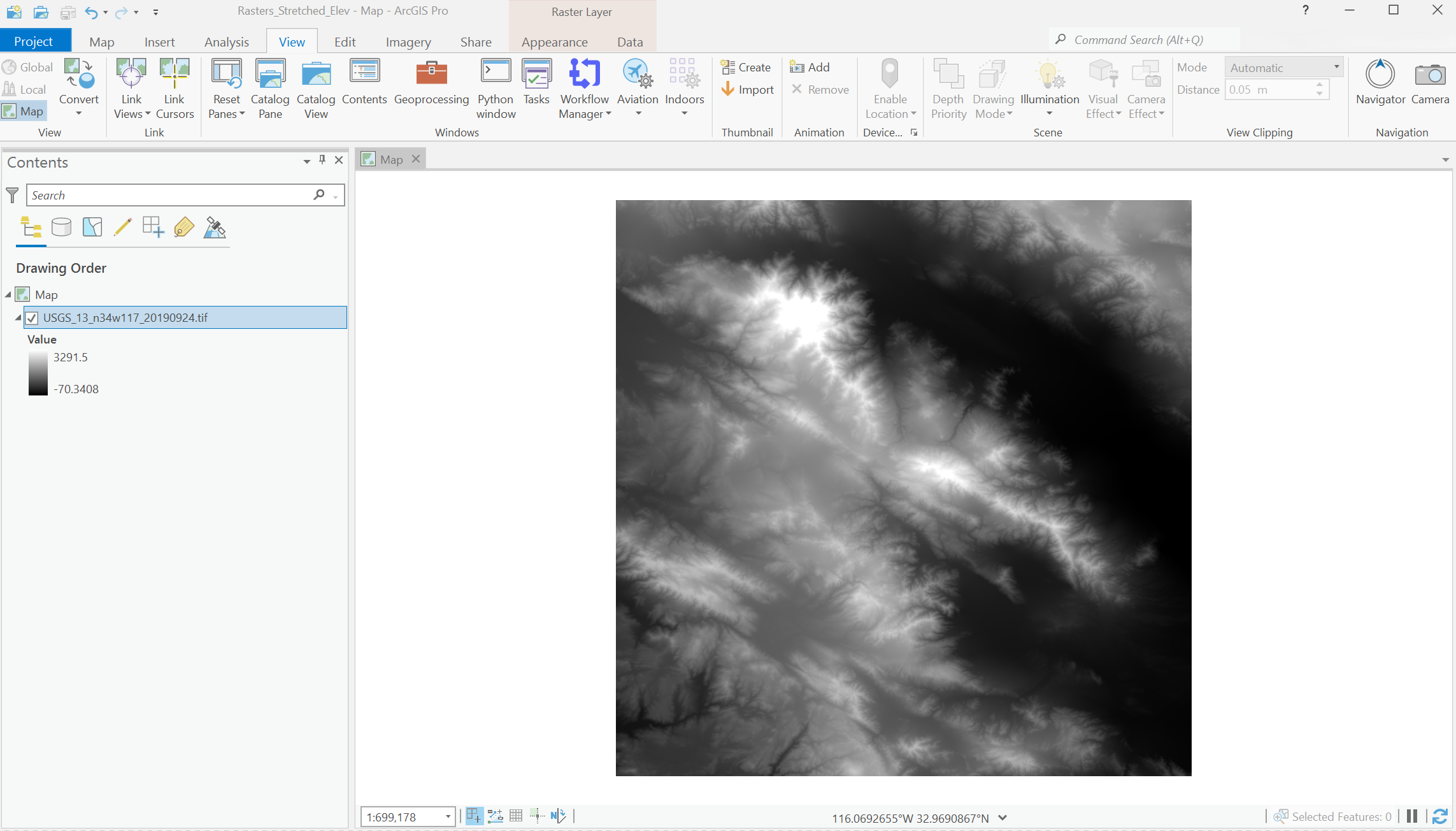Expand the map scale dropdown
This screenshot has height=831, width=1456.
tap(448, 816)
